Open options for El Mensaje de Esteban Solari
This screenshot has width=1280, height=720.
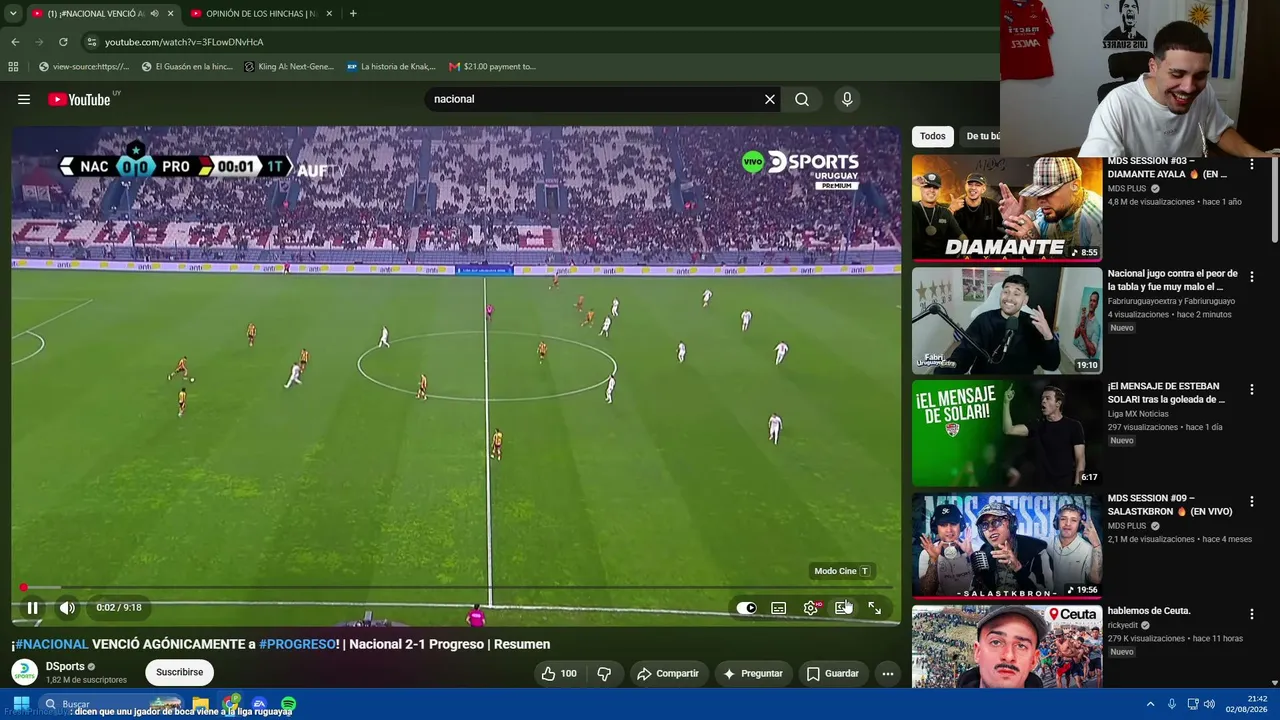coord(1251,389)
